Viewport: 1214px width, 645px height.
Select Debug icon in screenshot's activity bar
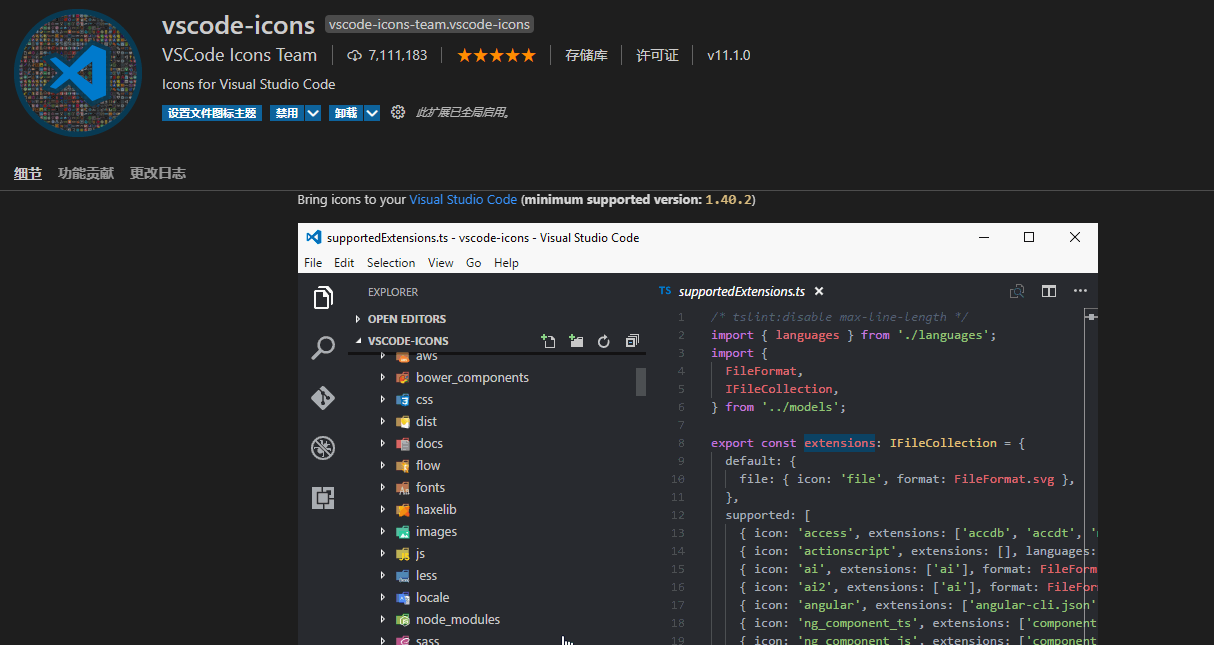pyautogui.click(x=323, y=448)
